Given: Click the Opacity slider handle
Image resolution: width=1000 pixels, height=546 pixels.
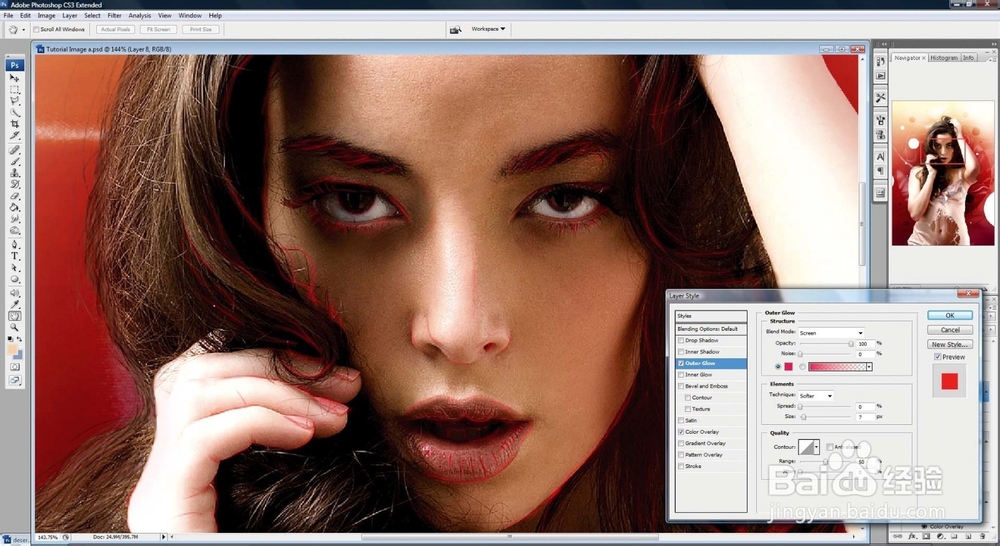Looking at the screenshot, I should 851,344.
